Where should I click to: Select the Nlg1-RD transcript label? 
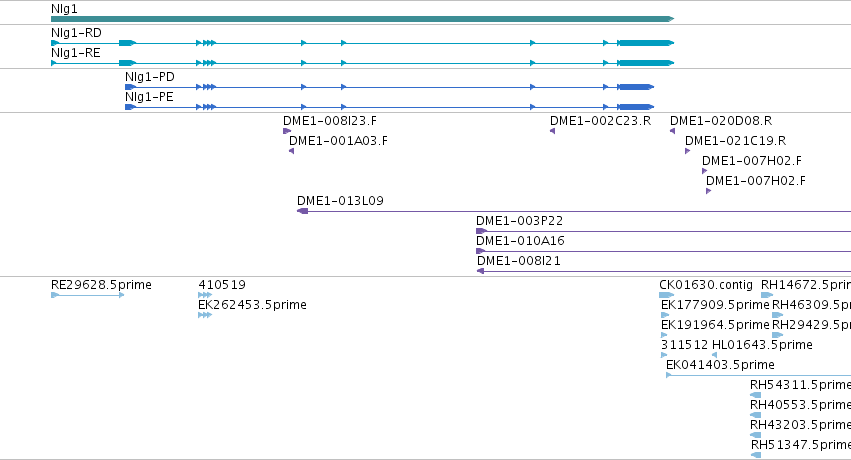[x=76, y=33]
